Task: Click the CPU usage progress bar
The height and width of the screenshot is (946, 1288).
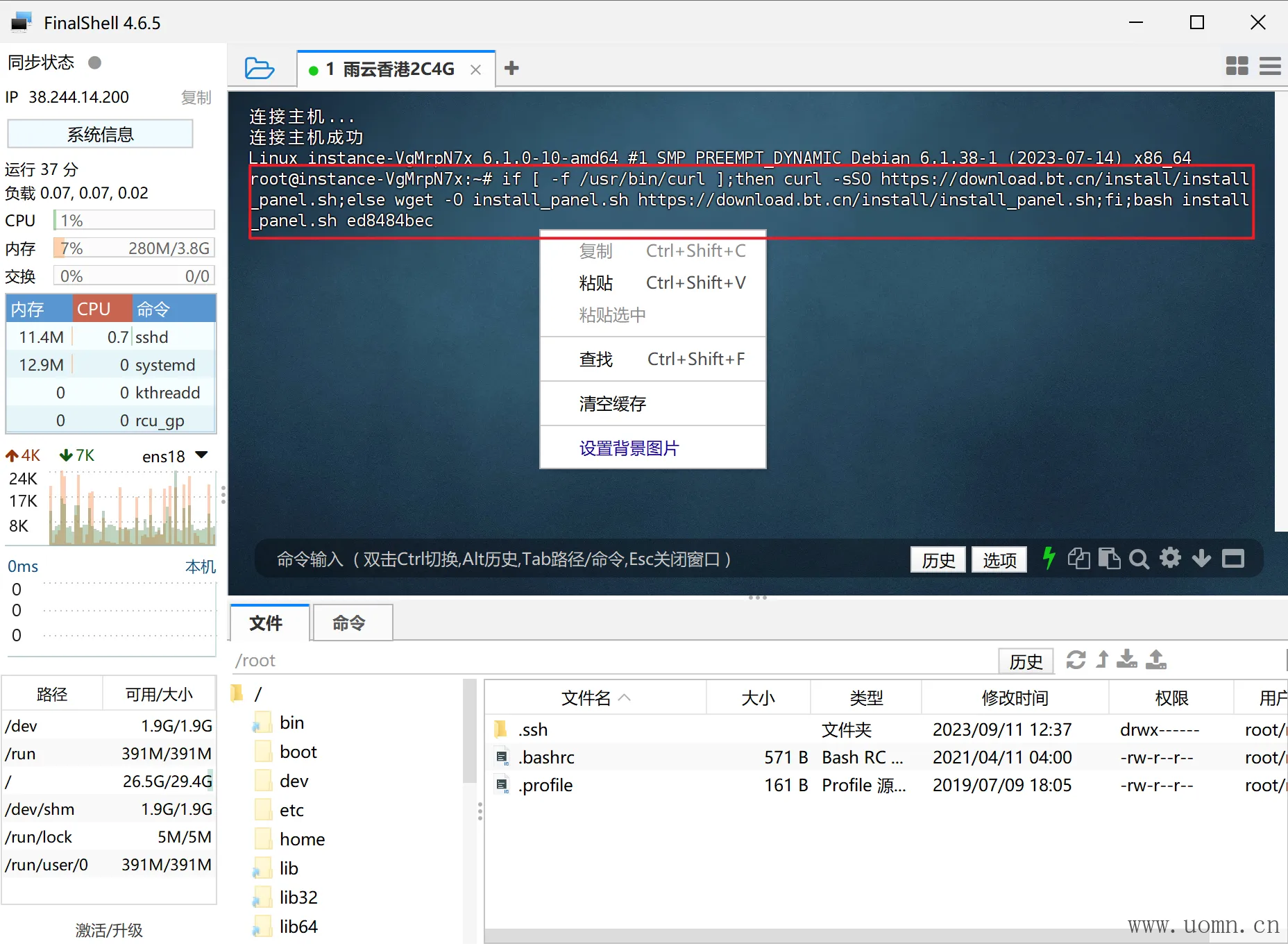Action: 135,221
